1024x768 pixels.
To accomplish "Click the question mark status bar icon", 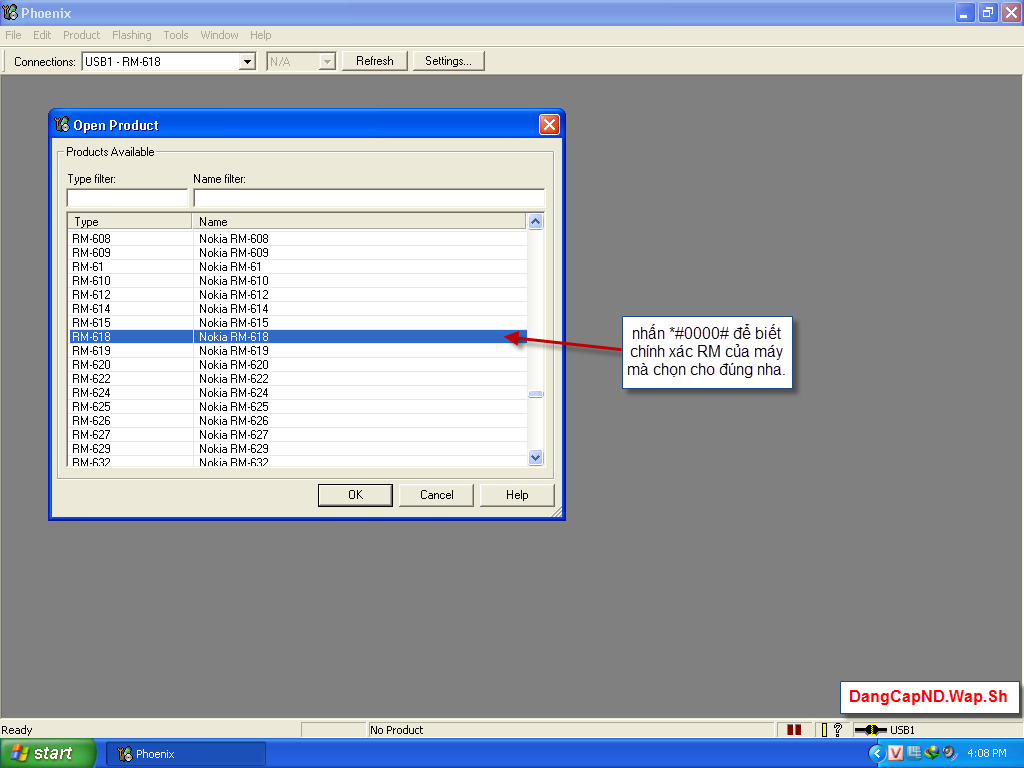I will click(838, 729).
